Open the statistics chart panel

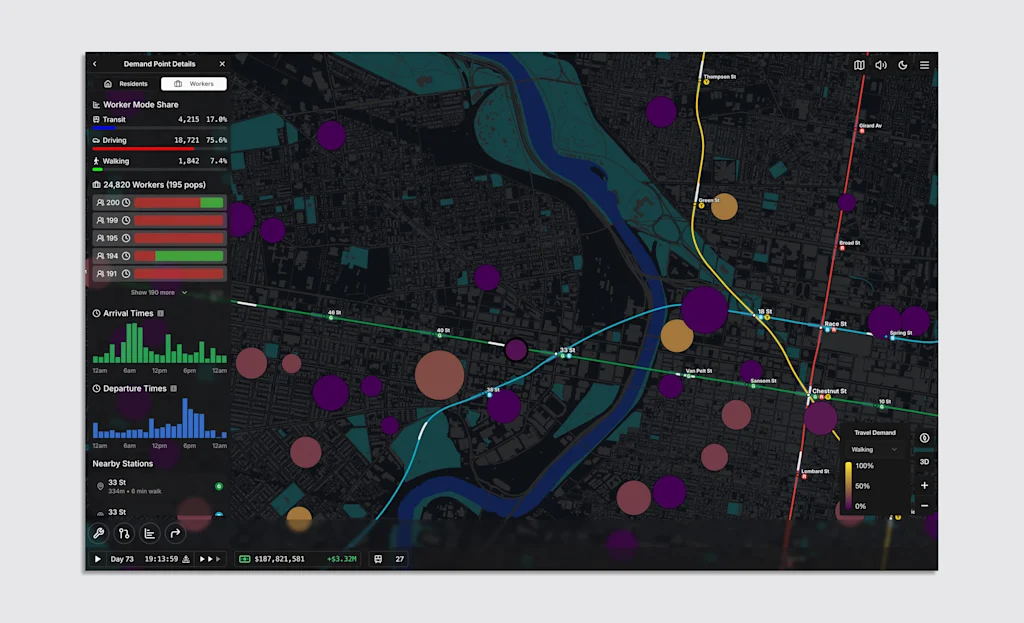pyautogui.click(x=150, y=533)
